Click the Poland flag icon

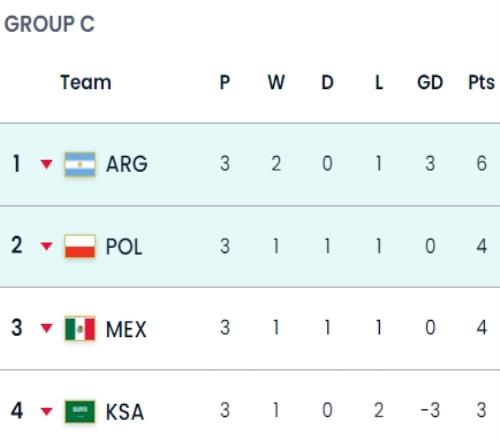80,247
